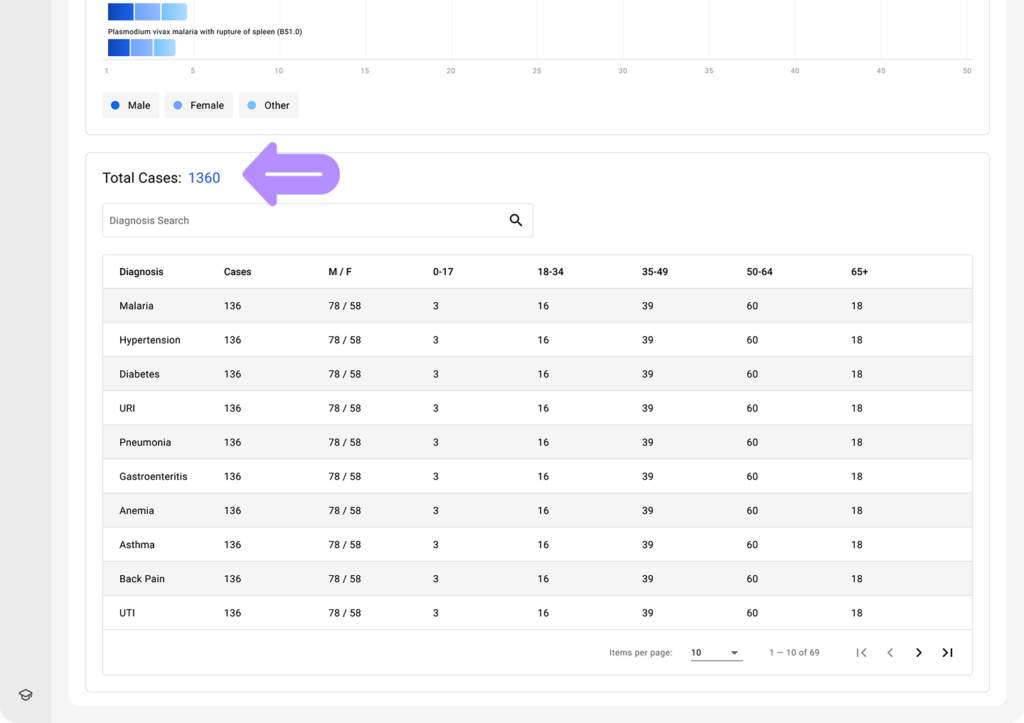Go to previous page of table
1024x723 pixels.
click(x=890, y=652)
